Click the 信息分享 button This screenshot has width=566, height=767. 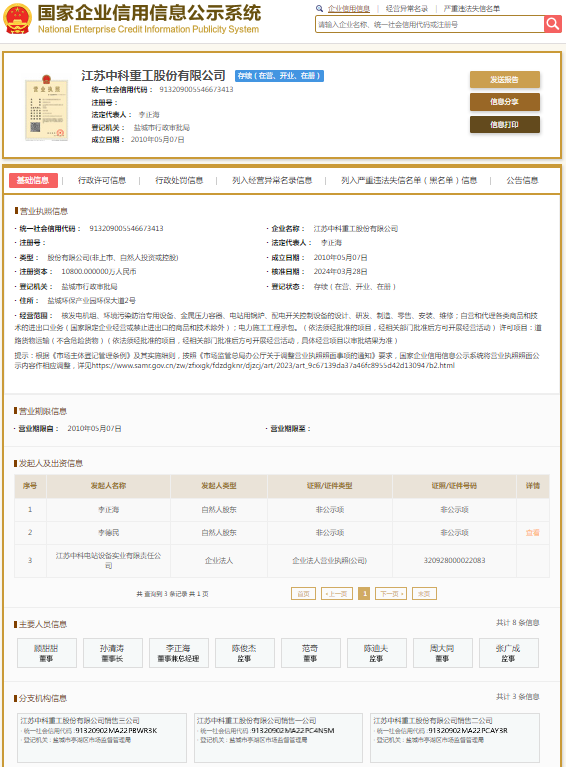coord(505,102)
